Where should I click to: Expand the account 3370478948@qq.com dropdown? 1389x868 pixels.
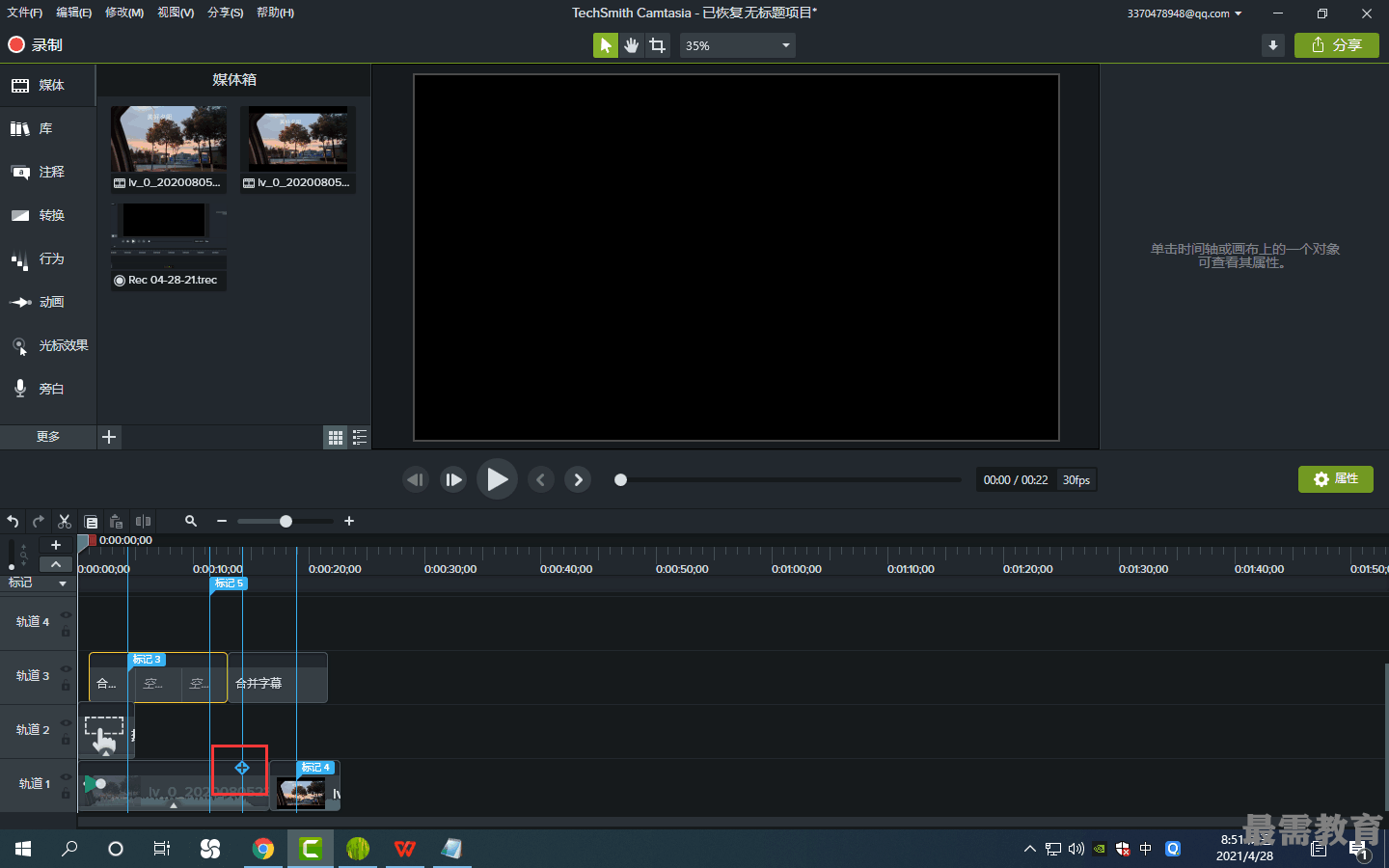(x=1185, y=14)
